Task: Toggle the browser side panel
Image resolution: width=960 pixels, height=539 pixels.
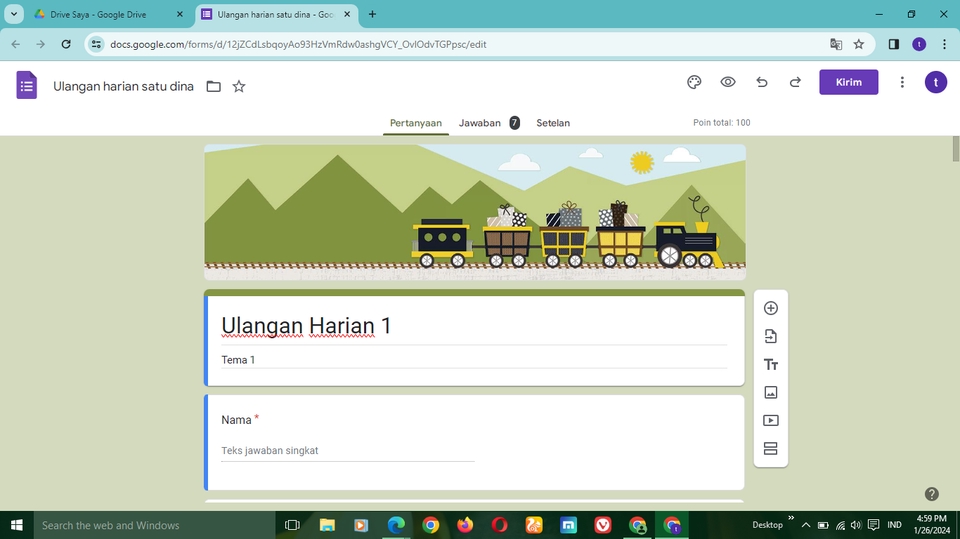Action: pyautogui.click(x=893, y=44)
